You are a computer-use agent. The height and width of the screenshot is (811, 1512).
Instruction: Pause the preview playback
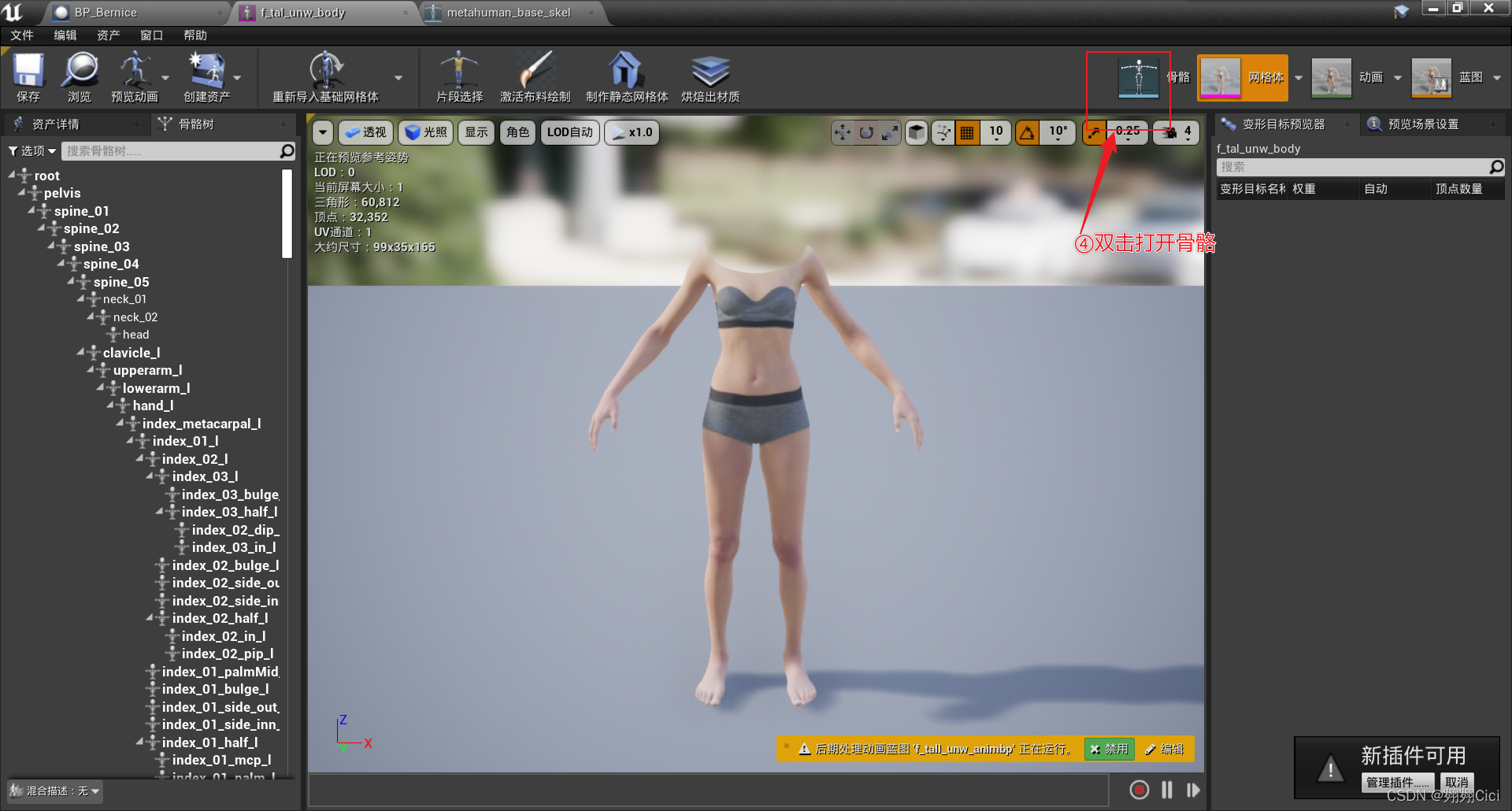[1166, 790]
